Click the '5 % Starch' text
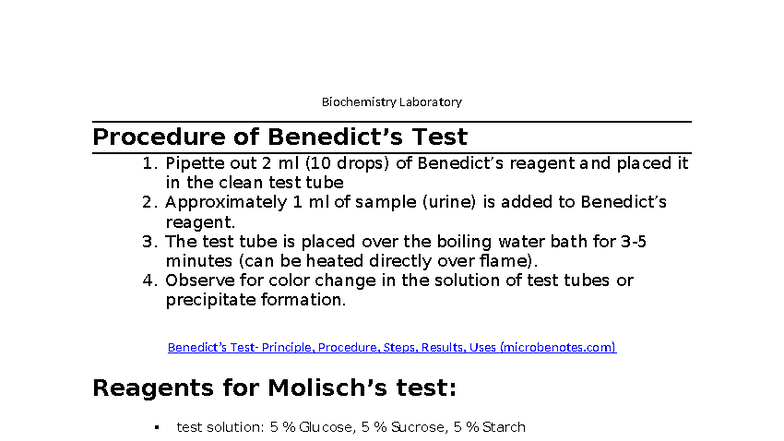 click(490, 427)
